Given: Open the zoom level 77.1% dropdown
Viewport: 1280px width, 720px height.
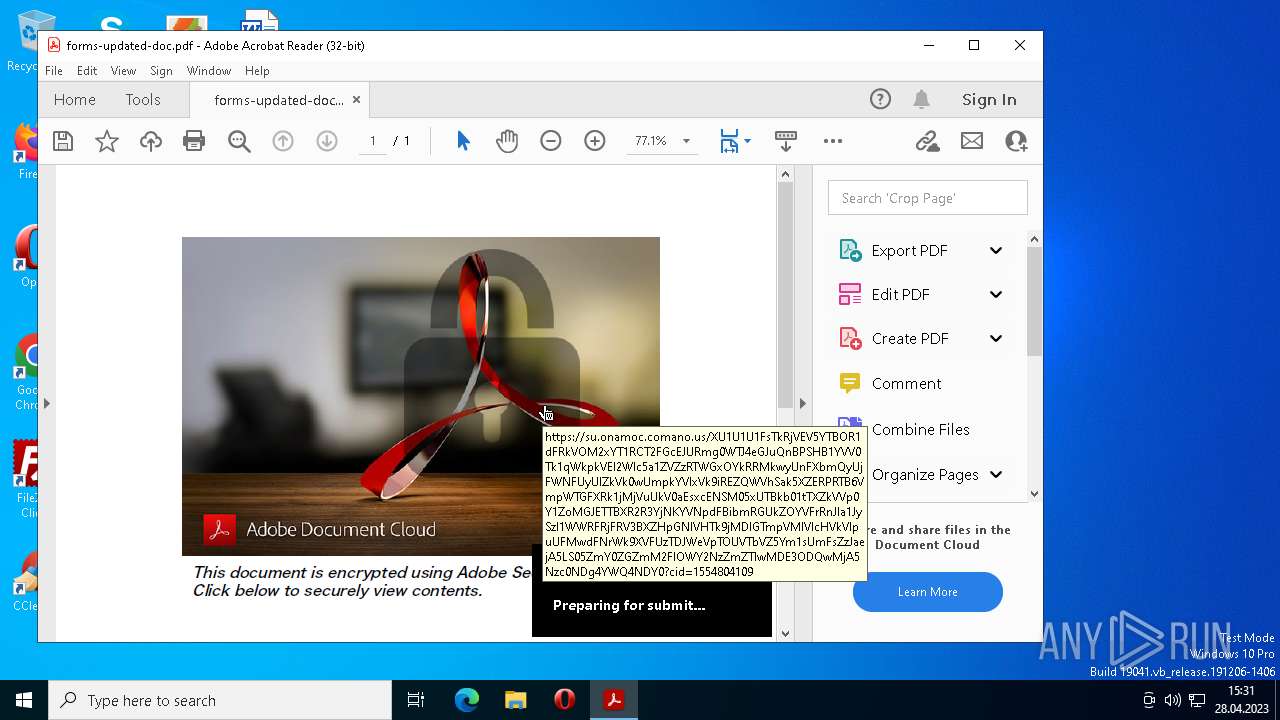Looking at the screenshot, I should point(686,141).
